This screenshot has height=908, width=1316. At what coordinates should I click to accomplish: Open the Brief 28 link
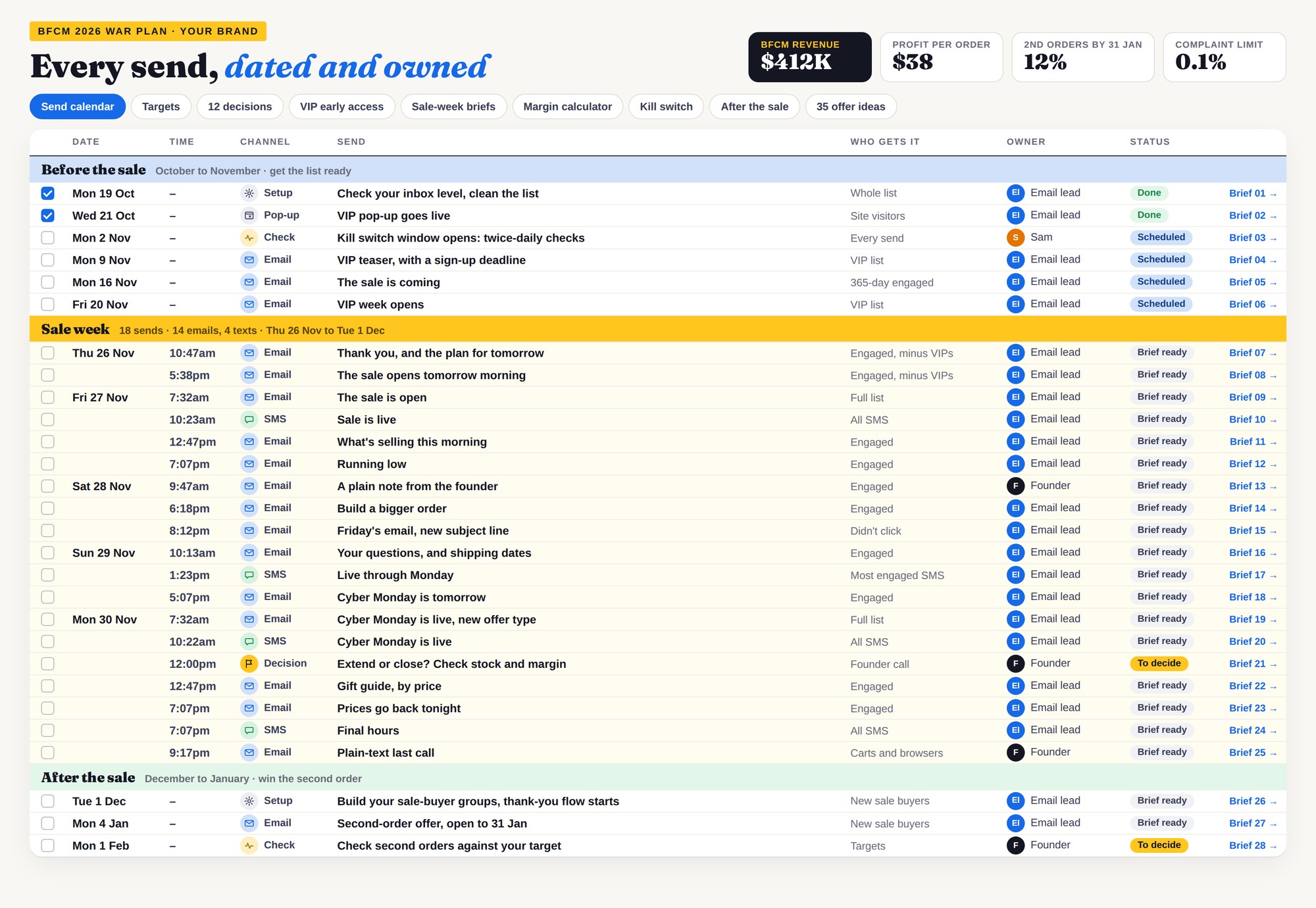[x=1252, y=845]
